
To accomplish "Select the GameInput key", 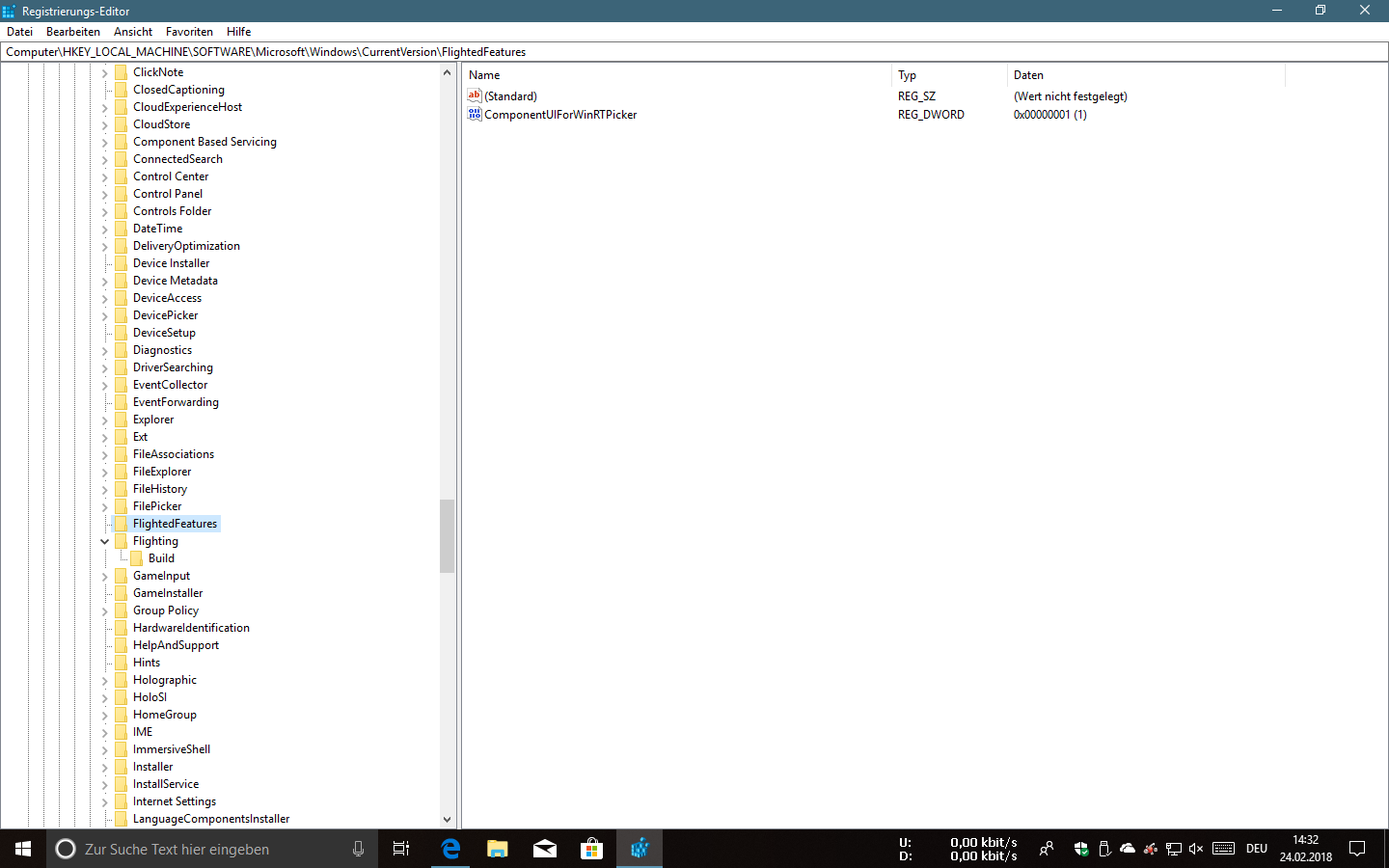I will (x=161, y=576).
